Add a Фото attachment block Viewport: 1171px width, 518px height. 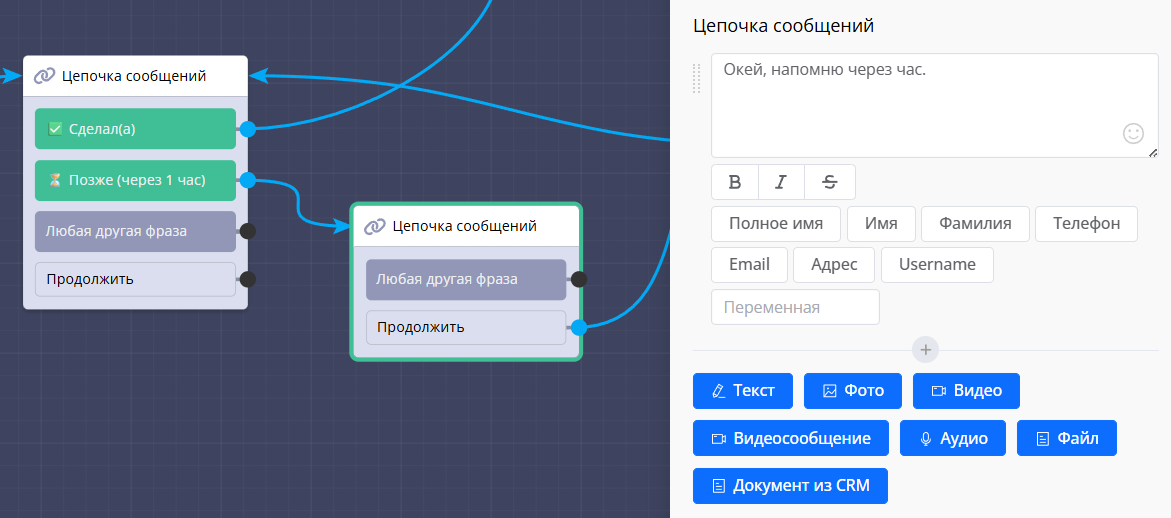[852, 391]
